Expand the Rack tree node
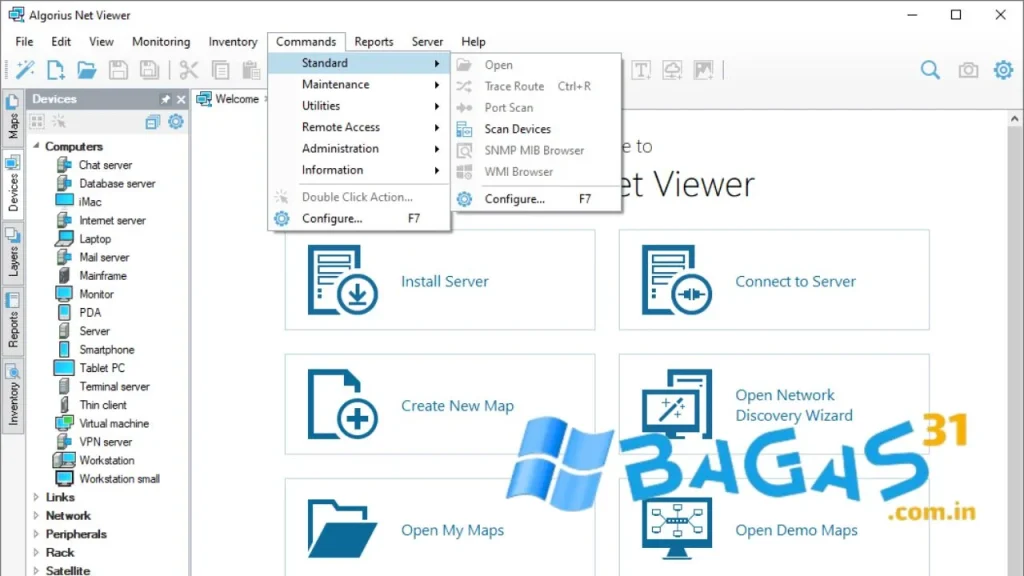Viewport: 1024px width, 576px height. (37, 552)
